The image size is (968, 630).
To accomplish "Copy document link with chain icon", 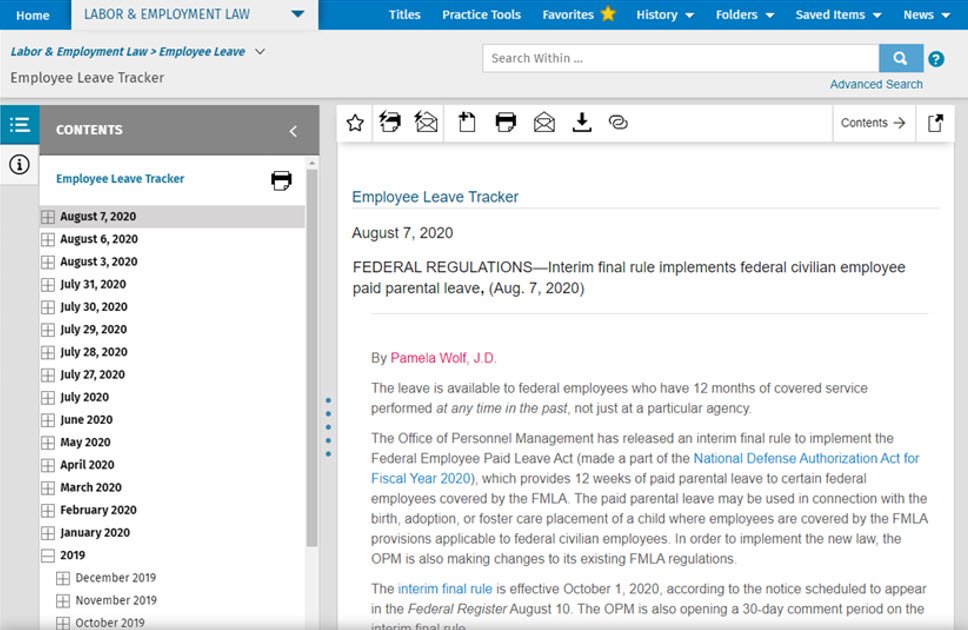I will click(618, 122).
